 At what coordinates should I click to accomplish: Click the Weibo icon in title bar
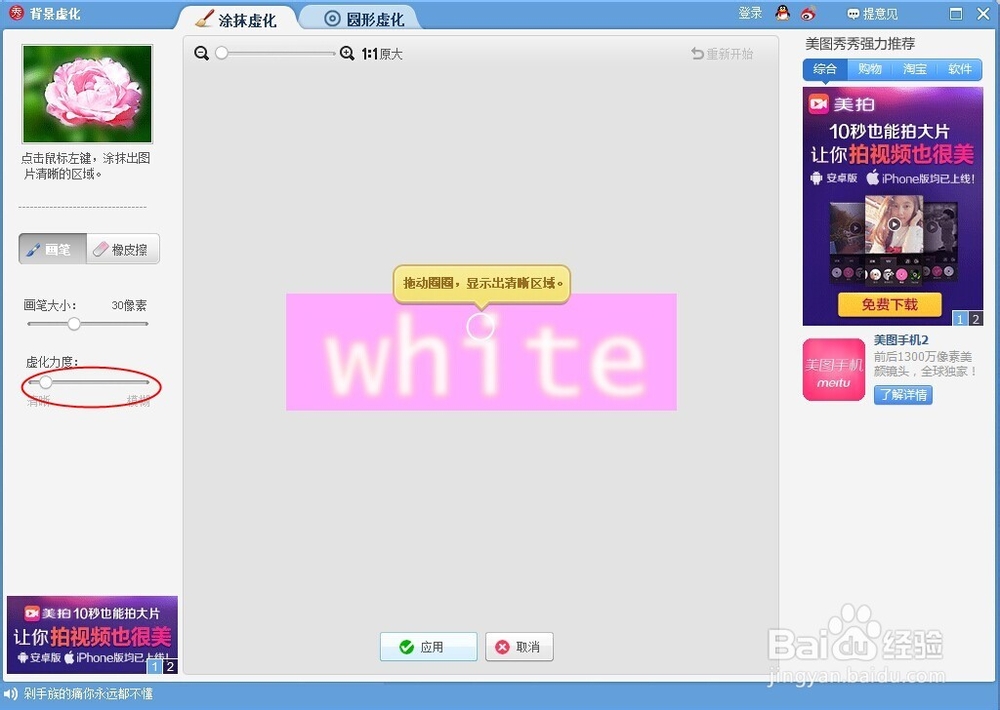(809, 13)
